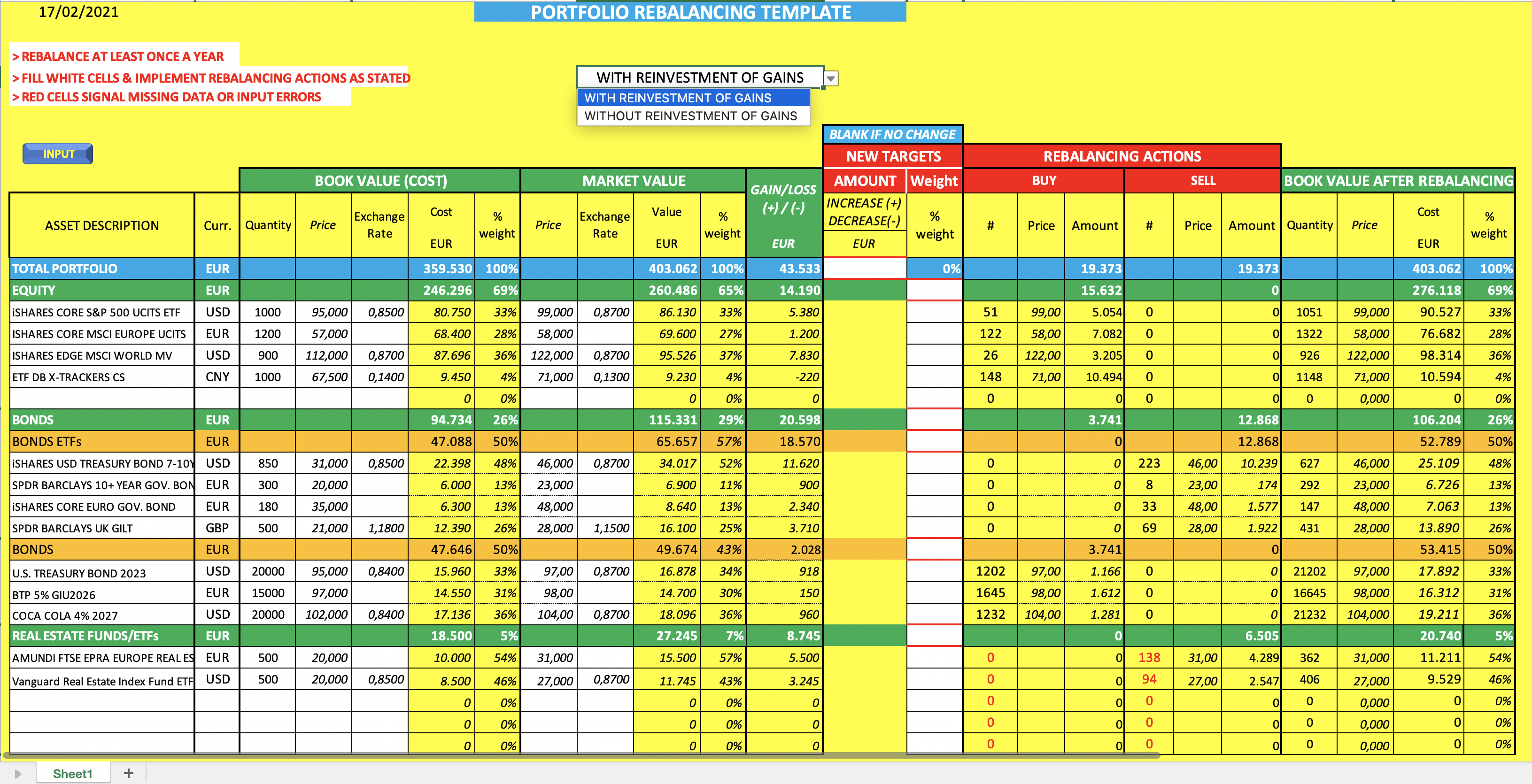The image size is (1532, 784).
Task: Select ISHARES CORE MSCI EUROPE UCITS cell
Action: click(x=102, y=334)
